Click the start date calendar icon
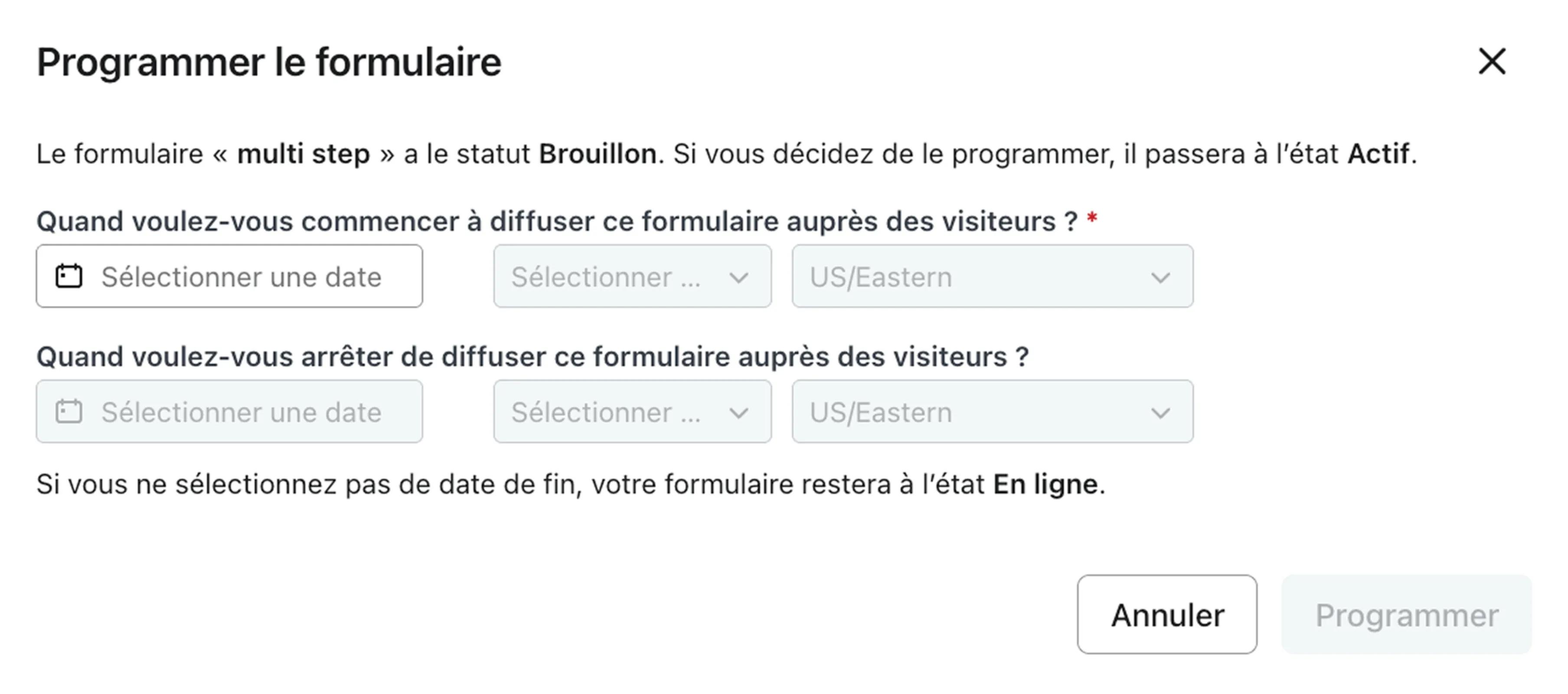 69,276
